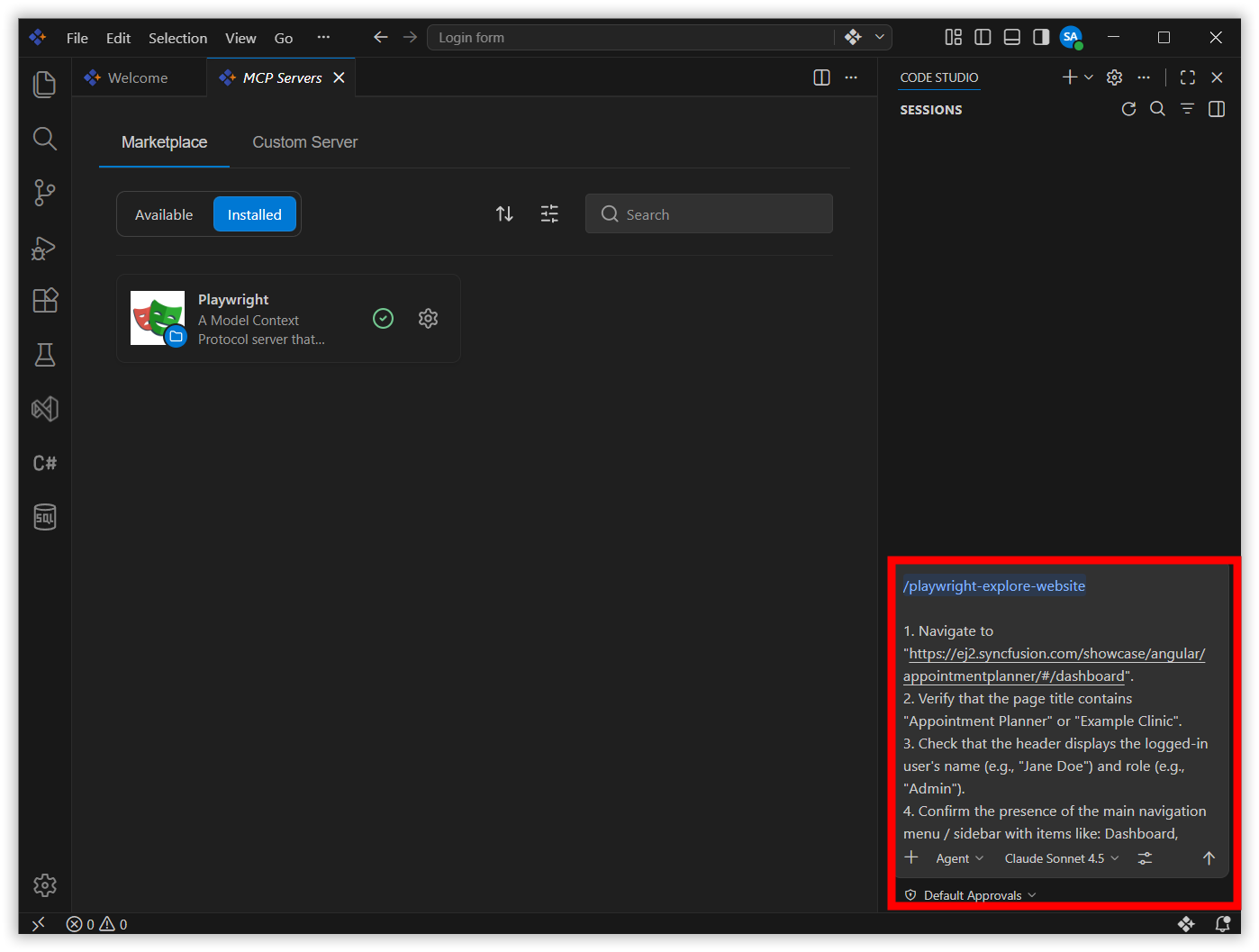Filter the Sessions list
1259x952 pixels.
(x=1187, y=109)
